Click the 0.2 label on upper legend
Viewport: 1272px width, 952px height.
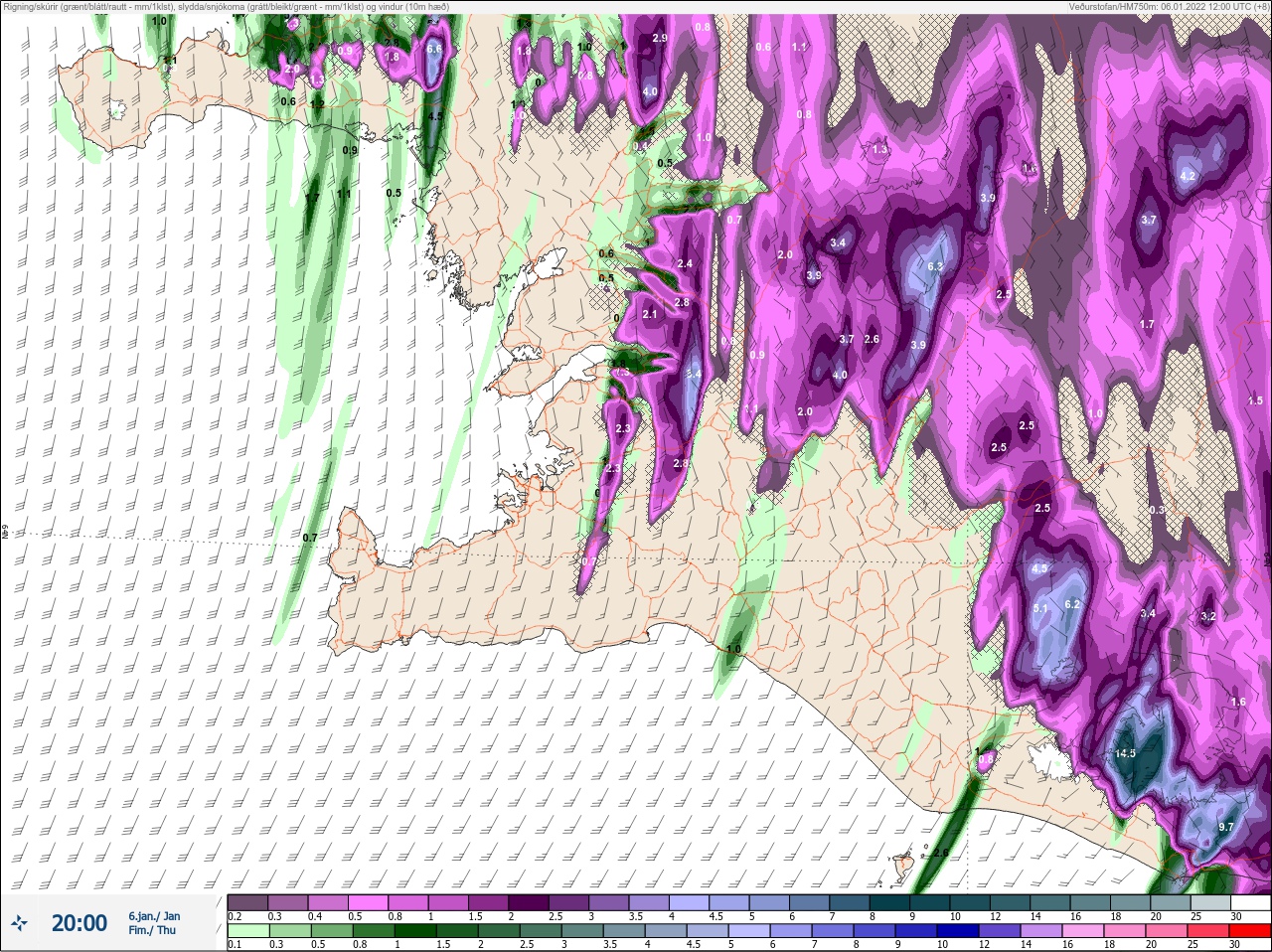235,916
